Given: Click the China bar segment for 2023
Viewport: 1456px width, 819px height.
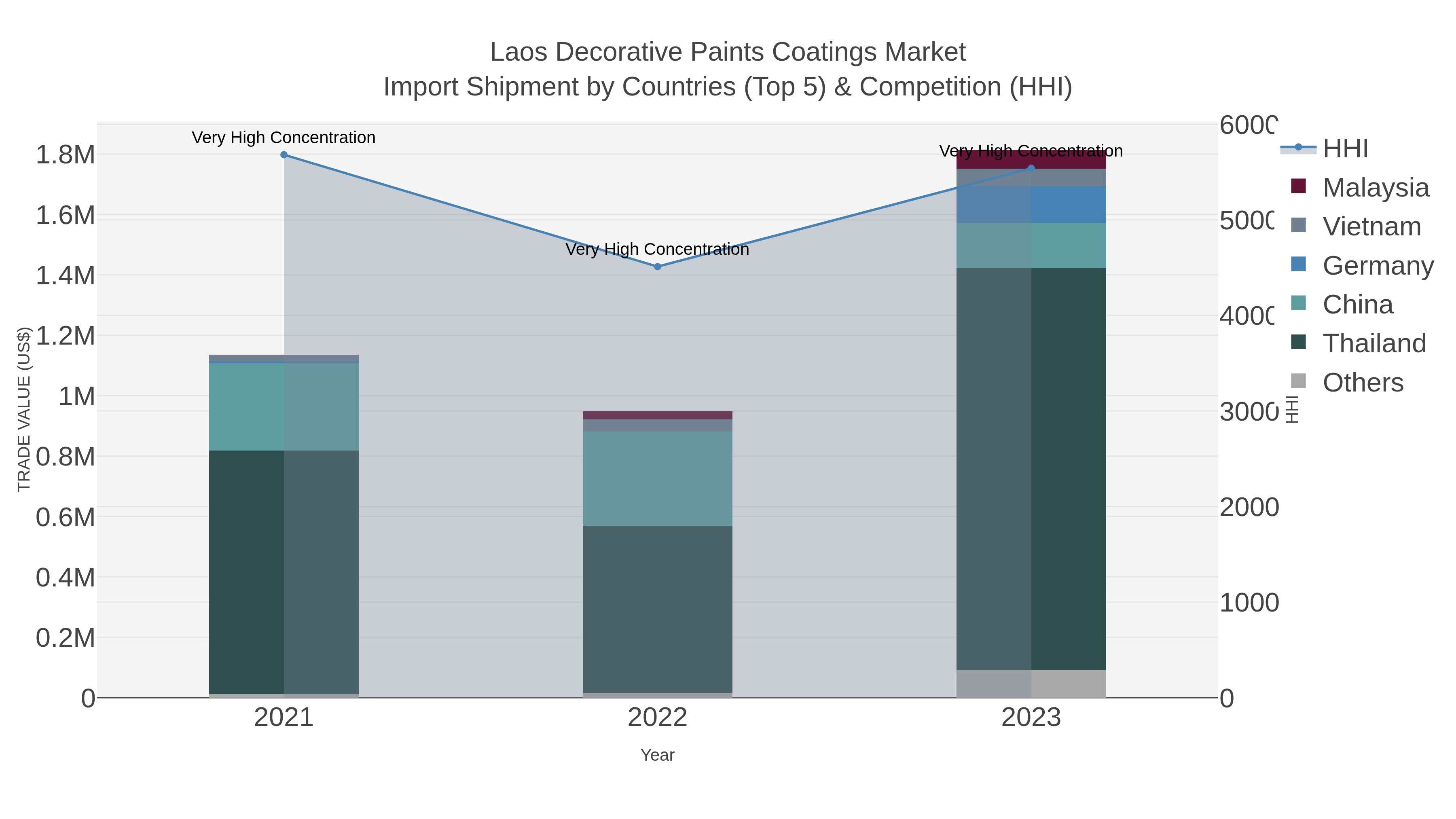Looking at the screenshot, I should tap(1031, 246).
